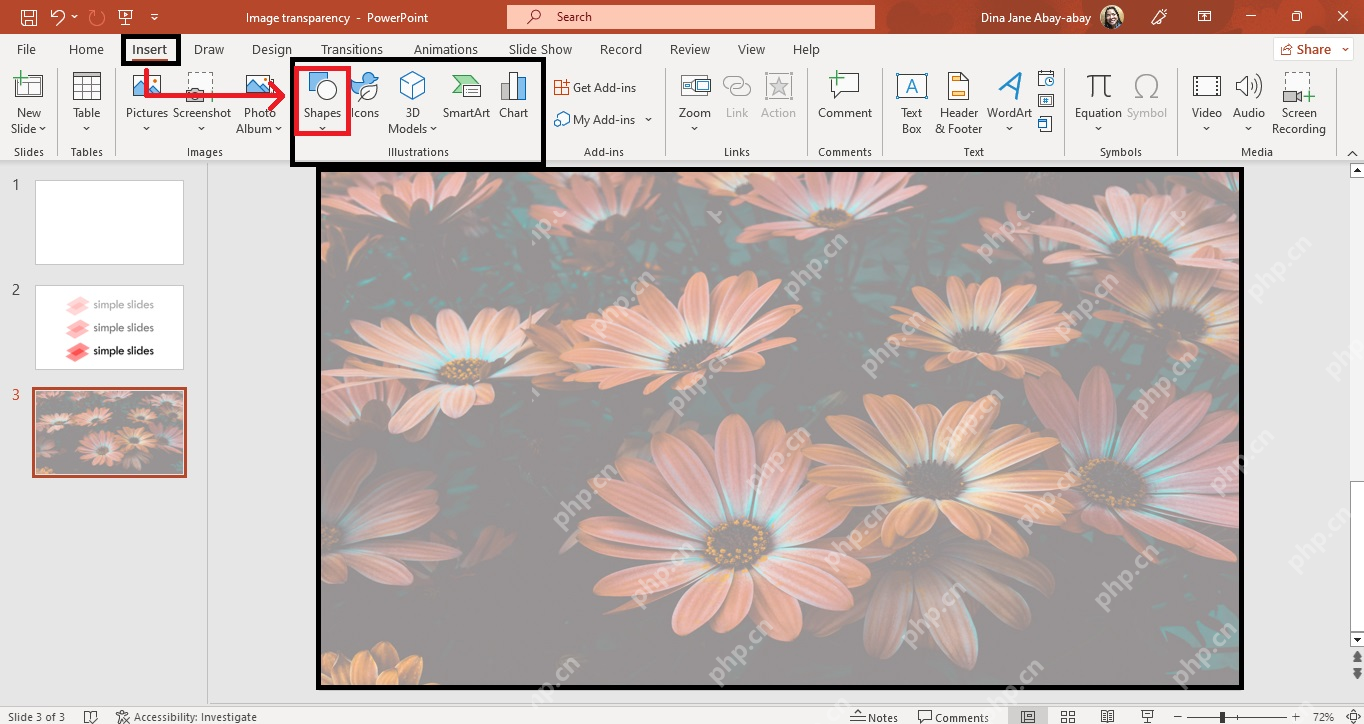1364x724 pixels.
Task: Open the My Add-ins dropdown arrow
Action: click(x=648, y=120)
